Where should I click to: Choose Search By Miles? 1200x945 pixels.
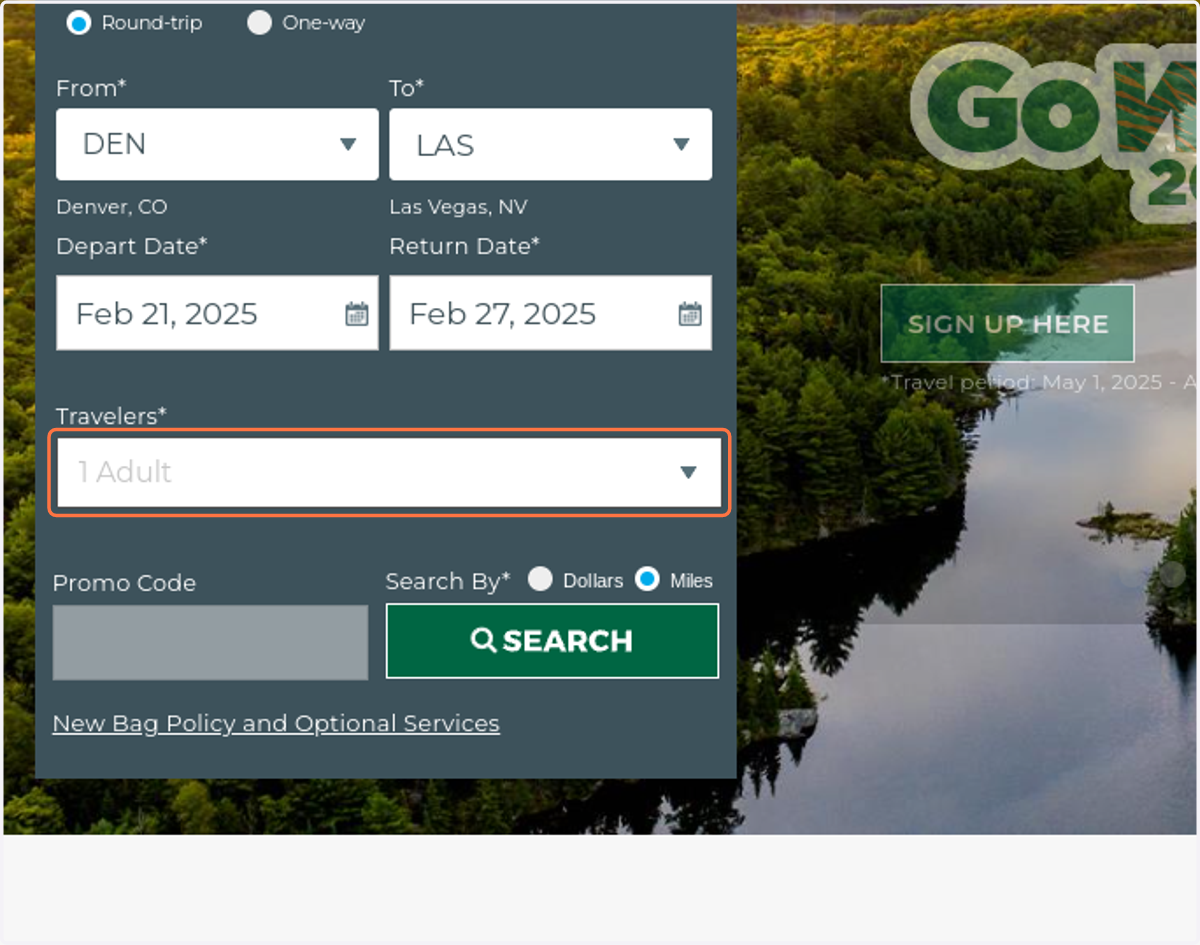point(648,579)
